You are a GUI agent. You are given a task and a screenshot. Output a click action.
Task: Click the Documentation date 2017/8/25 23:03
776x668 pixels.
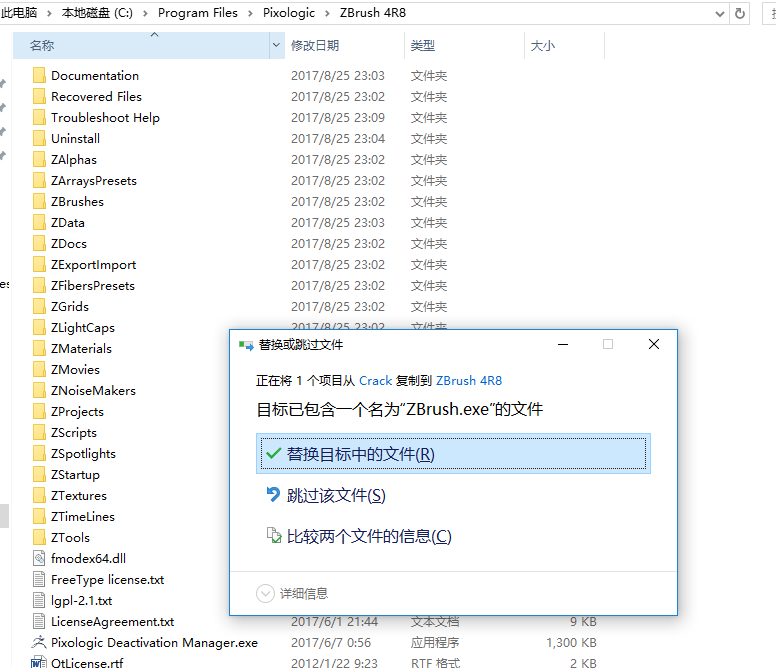[338, 76]
